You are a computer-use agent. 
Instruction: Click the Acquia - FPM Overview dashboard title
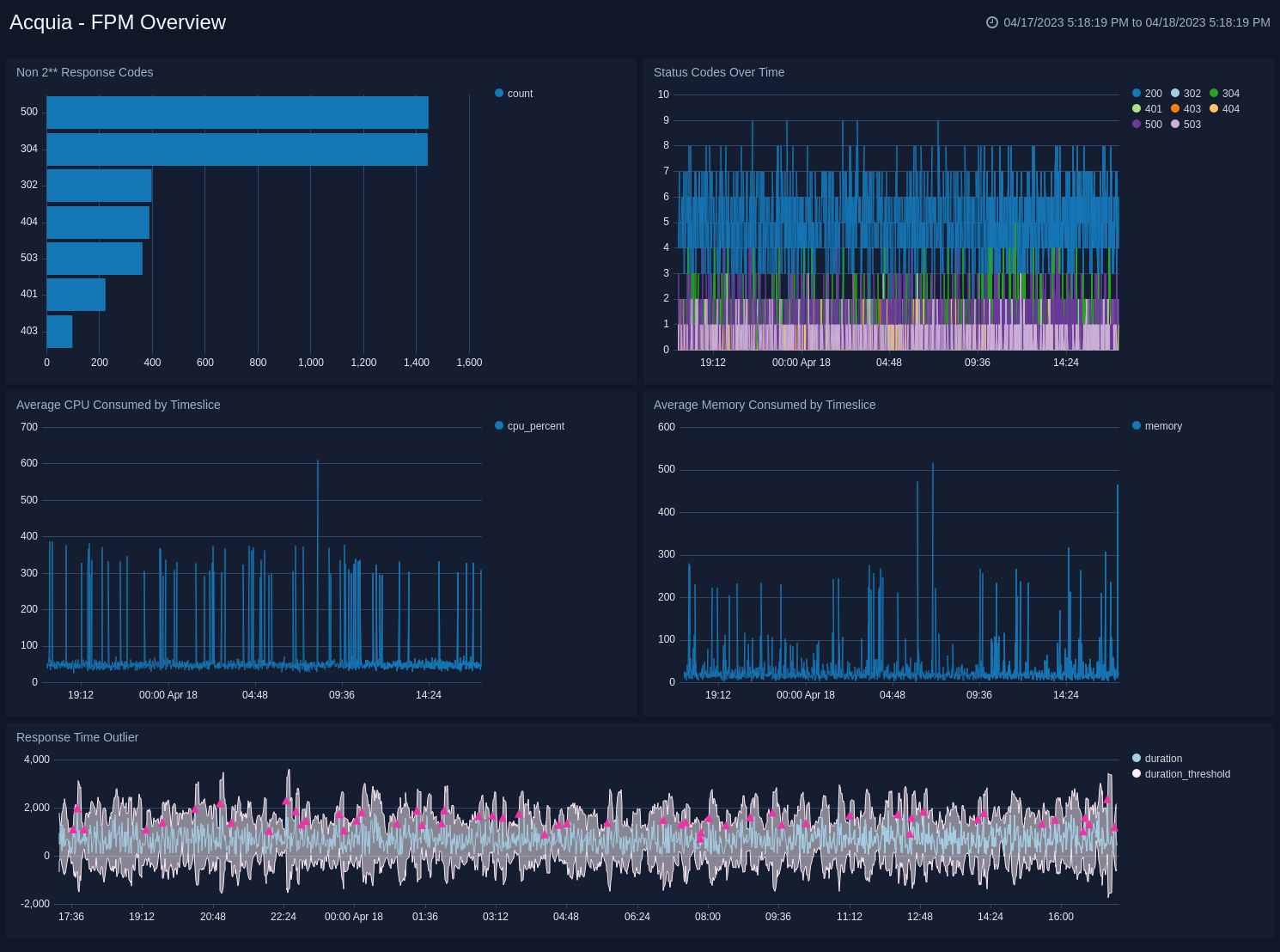pyautogui.click(x=118, y=22)
